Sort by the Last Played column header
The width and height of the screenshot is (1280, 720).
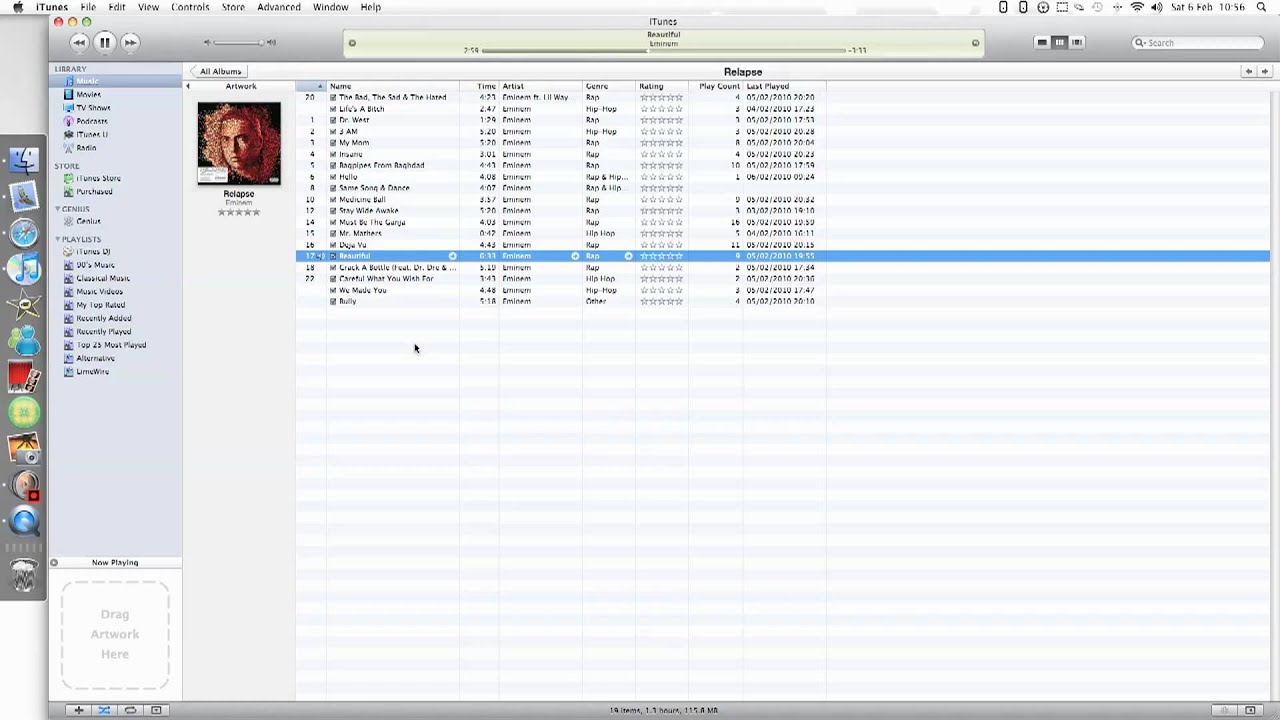click(x=784, y=86)
